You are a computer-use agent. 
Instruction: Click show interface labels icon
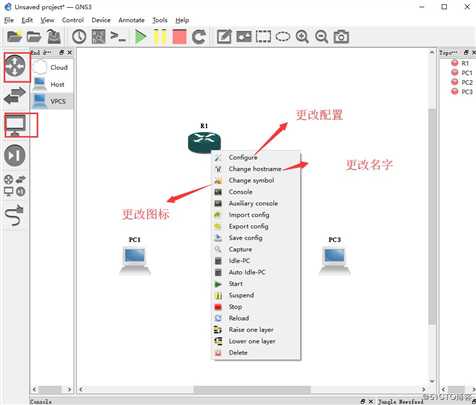click(x=99, y=36)
